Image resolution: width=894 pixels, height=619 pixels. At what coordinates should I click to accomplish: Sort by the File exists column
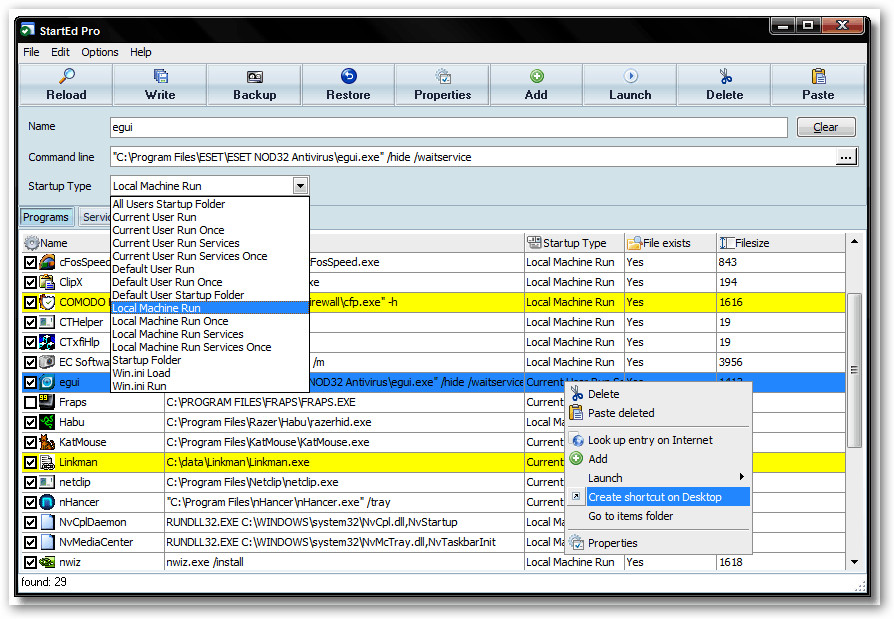click(670, 243)
